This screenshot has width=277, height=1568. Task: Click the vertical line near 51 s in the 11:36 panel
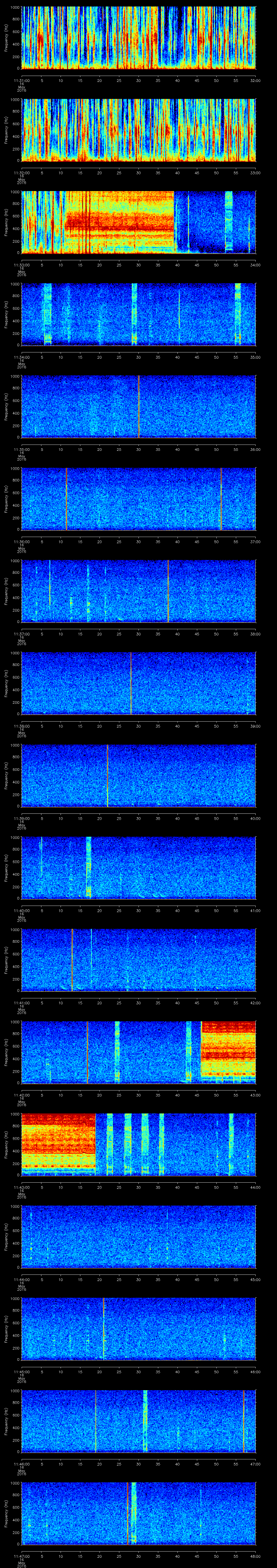tap(221, 499)
